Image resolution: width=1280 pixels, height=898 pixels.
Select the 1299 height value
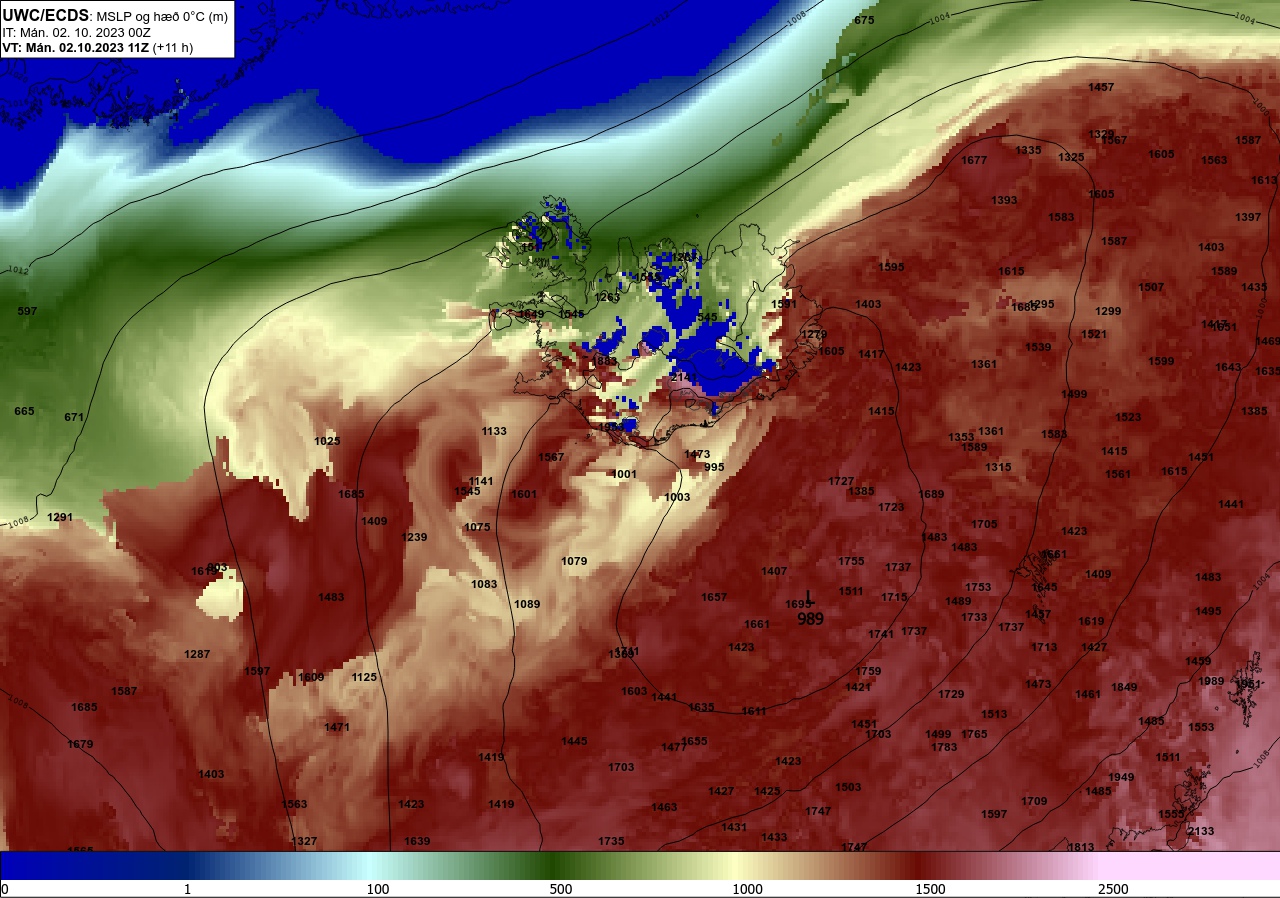pyautogui.click(x=1108, y=311)
